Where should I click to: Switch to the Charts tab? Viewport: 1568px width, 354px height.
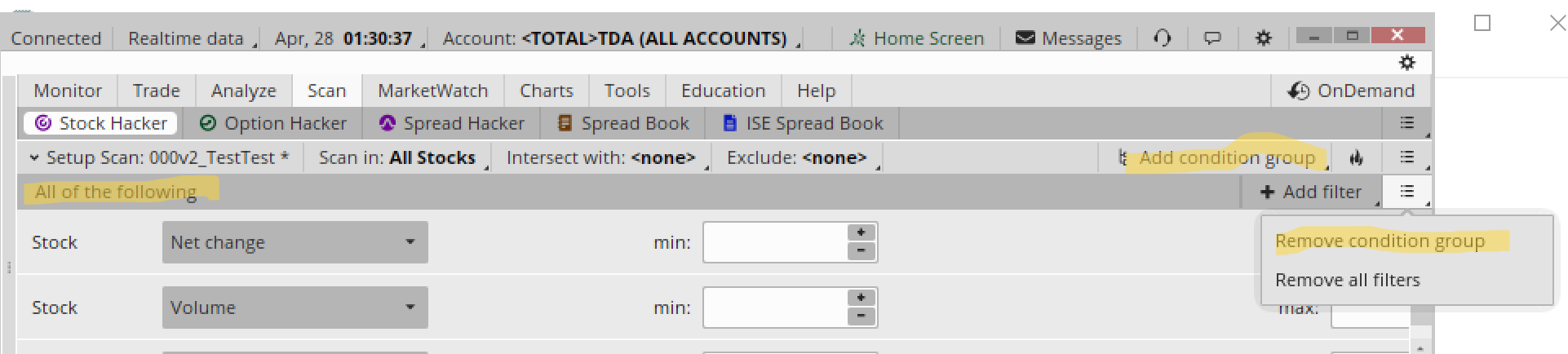click(x=546, y=91)
